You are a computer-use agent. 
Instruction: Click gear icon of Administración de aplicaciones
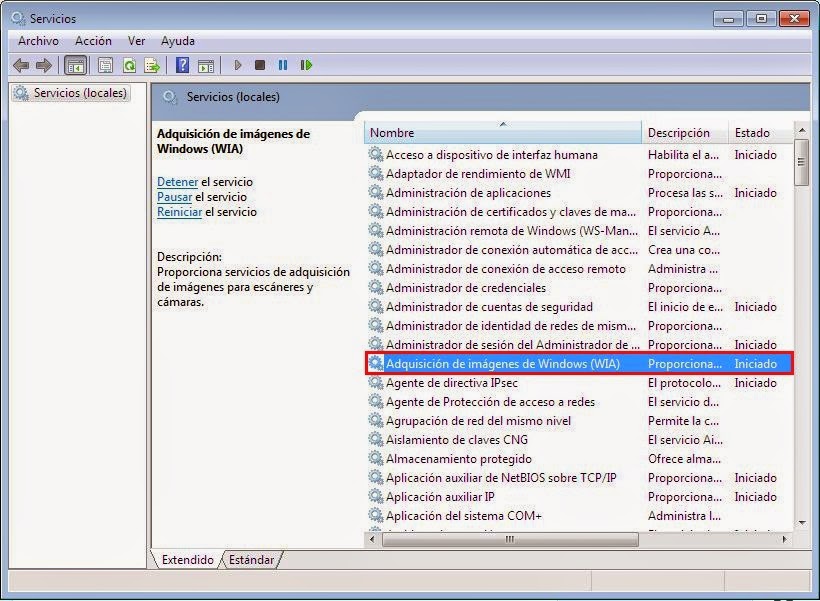coord(375,192)
